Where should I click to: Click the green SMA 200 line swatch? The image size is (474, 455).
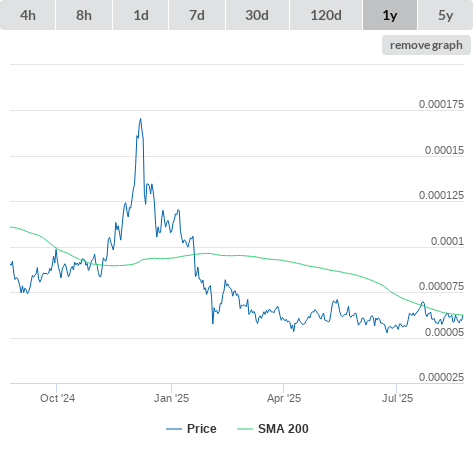245,429
